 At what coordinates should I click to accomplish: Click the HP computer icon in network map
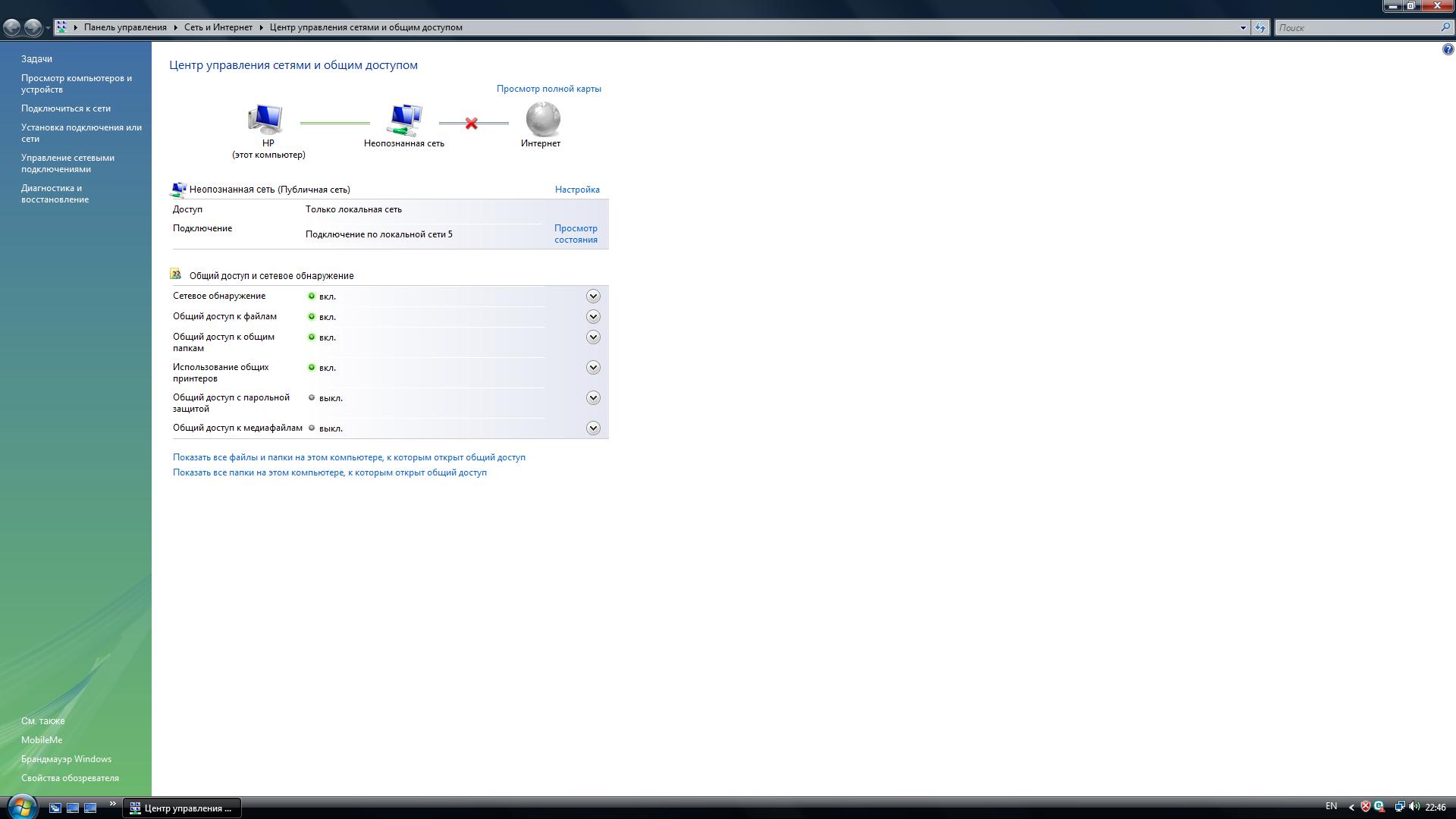pos(265,119)
